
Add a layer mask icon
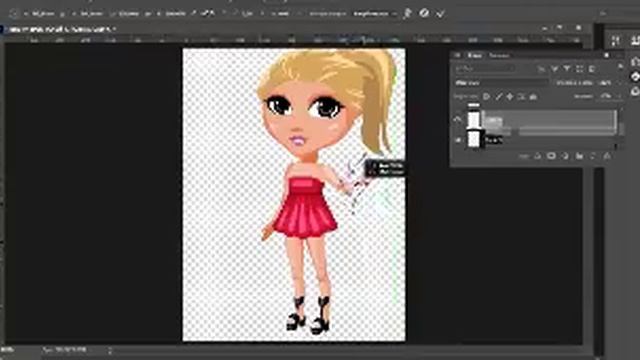[x=551, y=156]
